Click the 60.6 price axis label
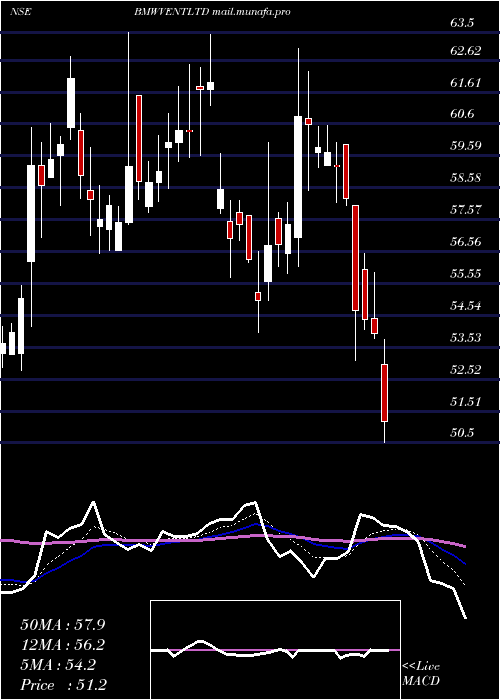Screen dimensions: 500x700 (x=462, y=114)
